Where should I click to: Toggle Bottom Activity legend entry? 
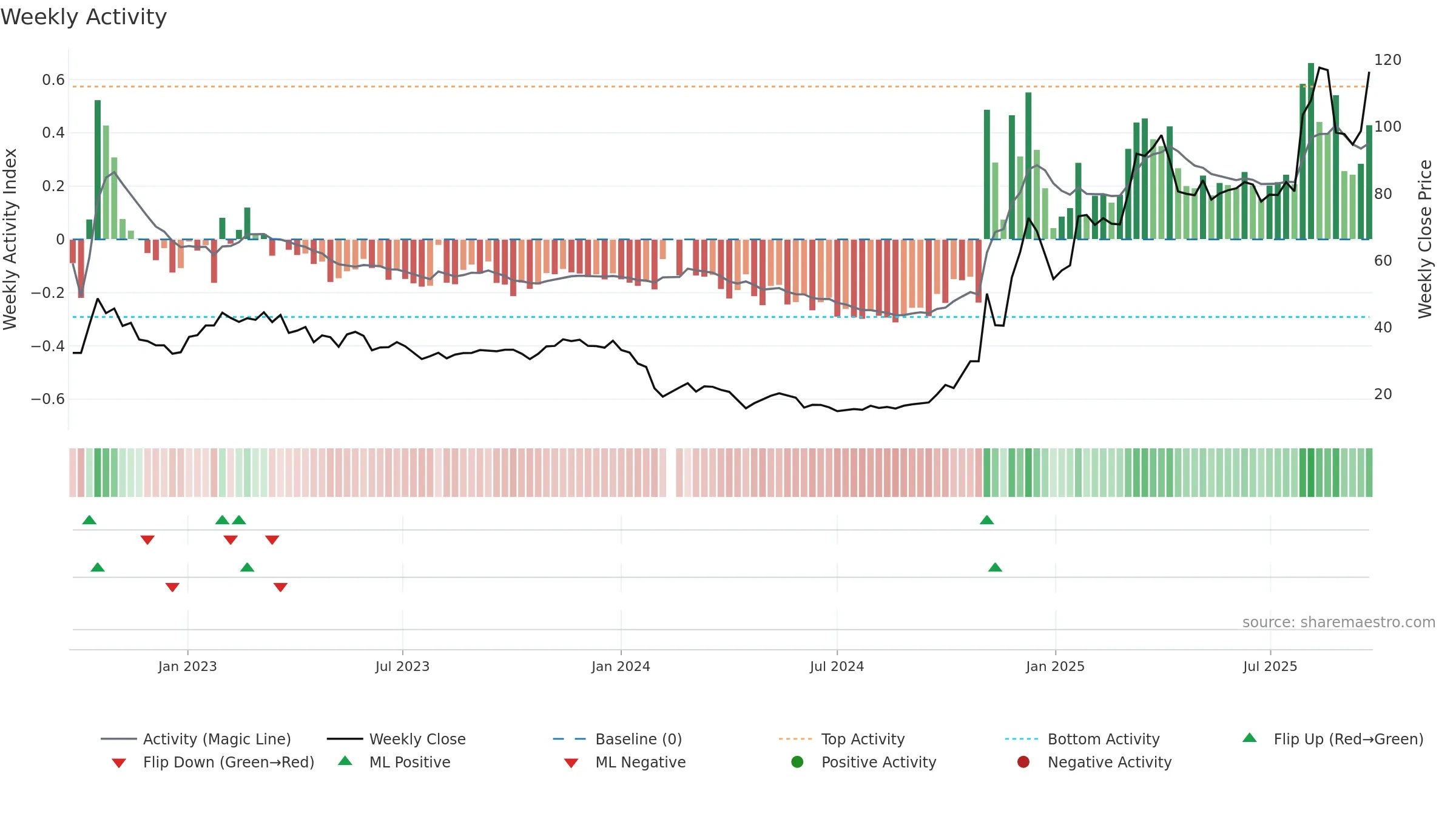point(1082,739)
